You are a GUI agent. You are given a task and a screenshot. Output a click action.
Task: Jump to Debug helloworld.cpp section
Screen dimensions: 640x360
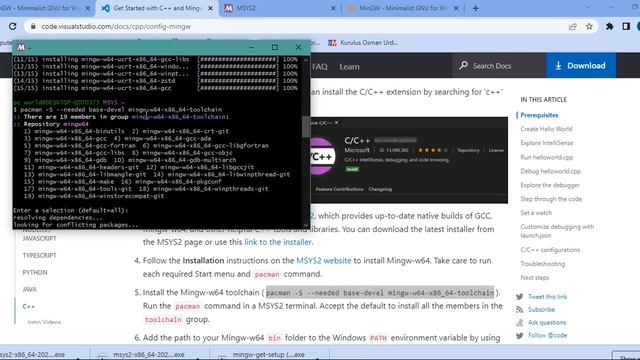click(550, 171)
